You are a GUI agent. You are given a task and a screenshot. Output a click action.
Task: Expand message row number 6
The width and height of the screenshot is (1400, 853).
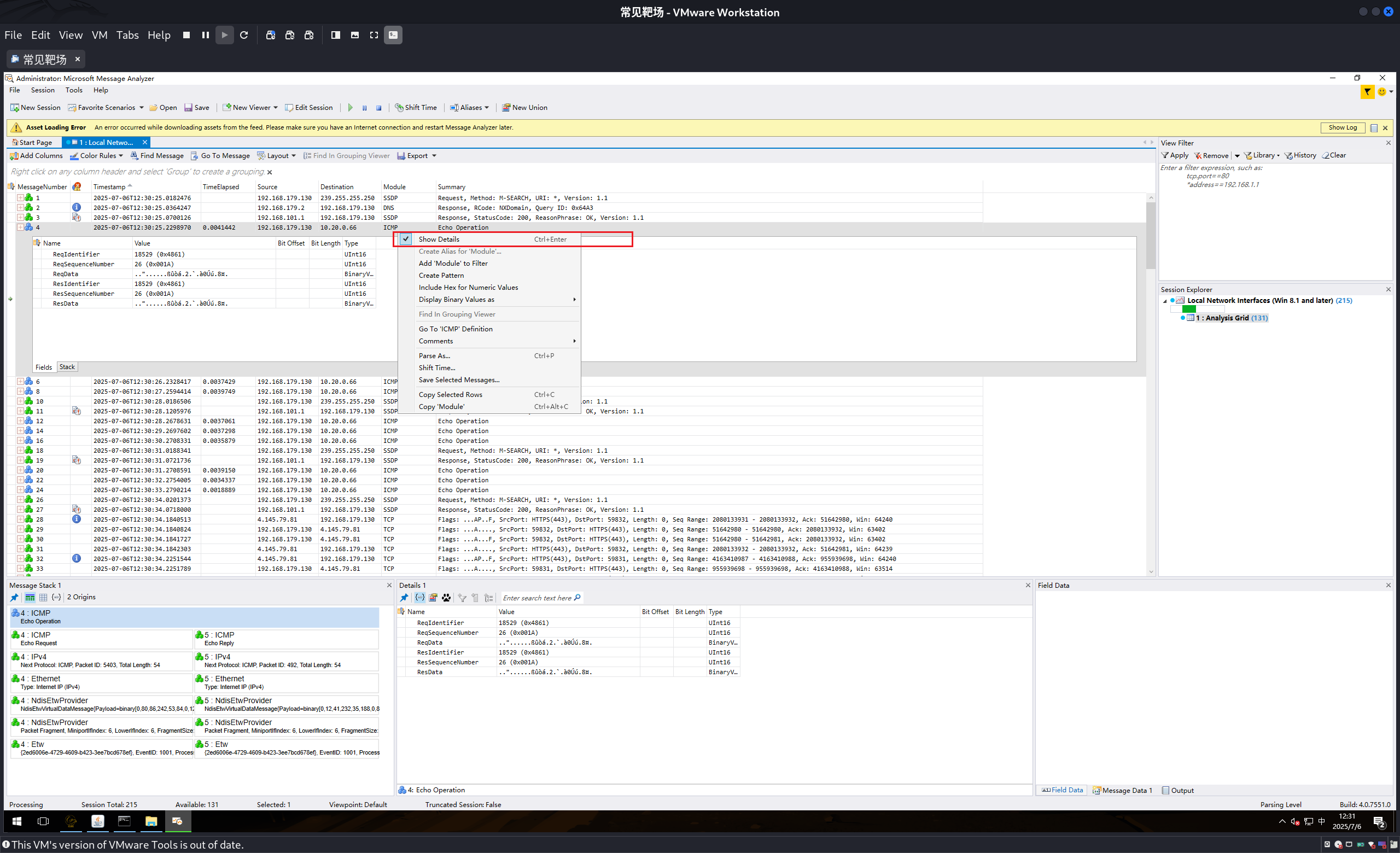20,382
